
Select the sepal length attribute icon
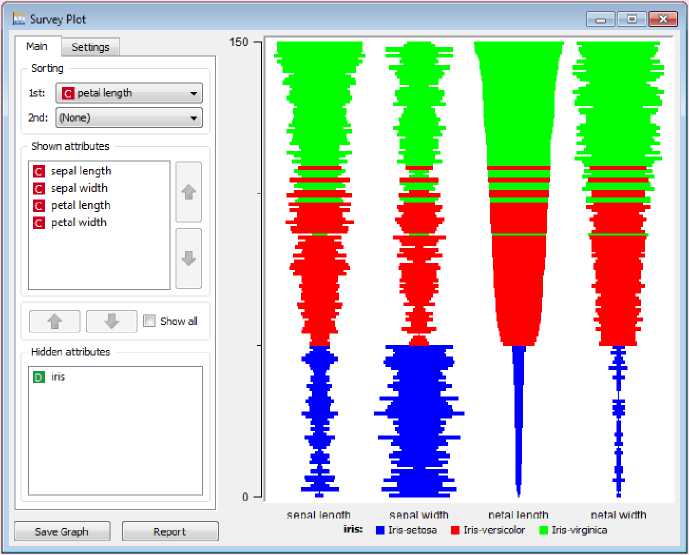click(x=39, y=171)
